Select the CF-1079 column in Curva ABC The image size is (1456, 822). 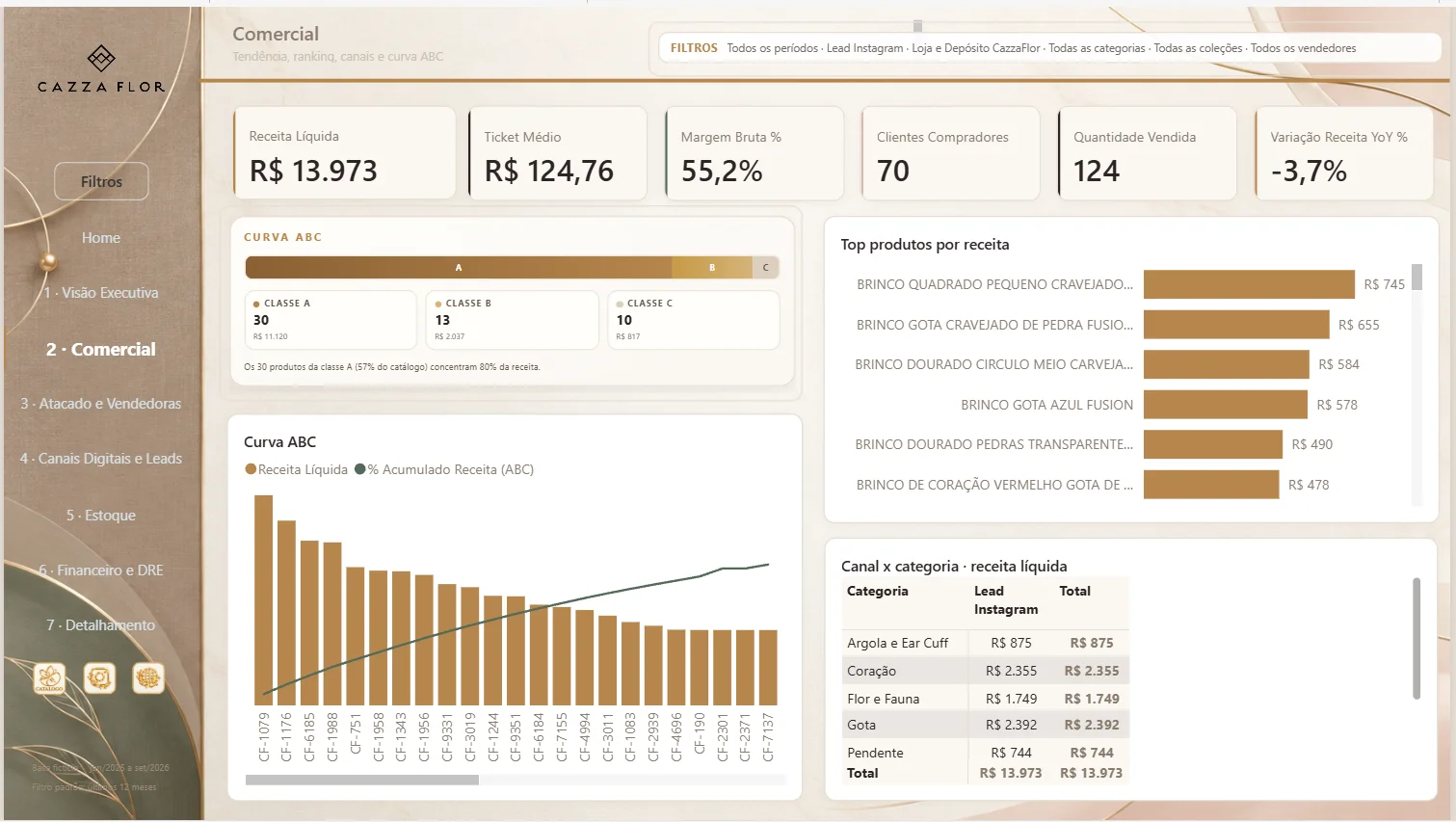[263, 600]
